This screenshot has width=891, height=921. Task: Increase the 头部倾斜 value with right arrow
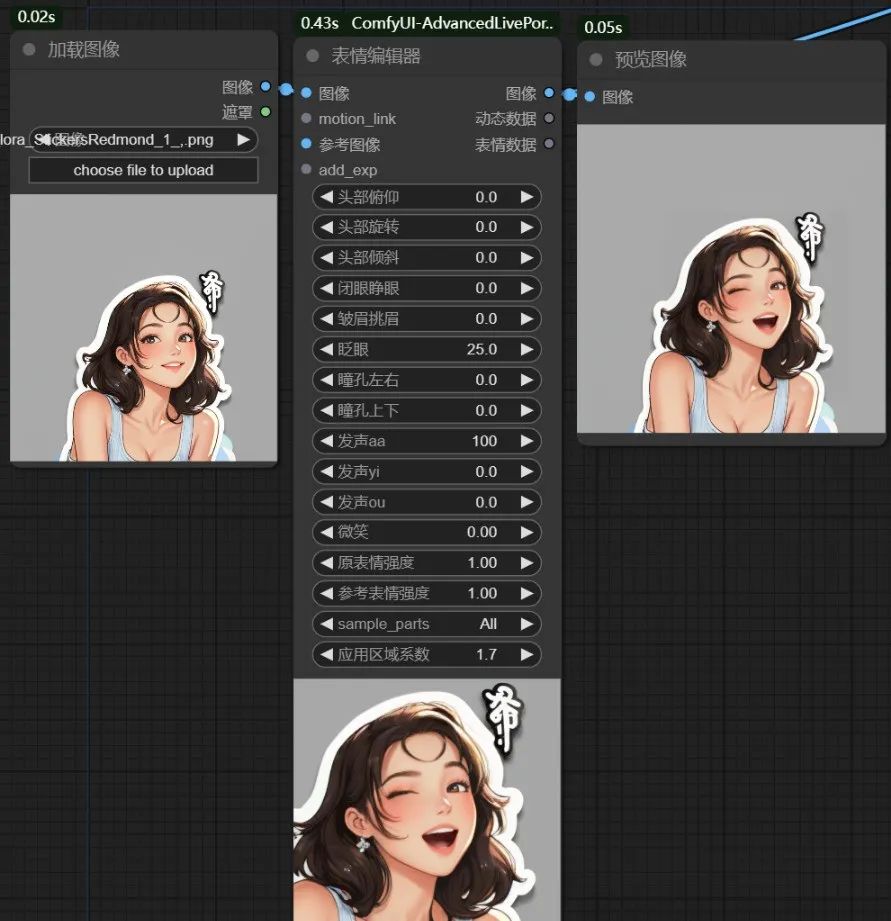click(527, 258)
